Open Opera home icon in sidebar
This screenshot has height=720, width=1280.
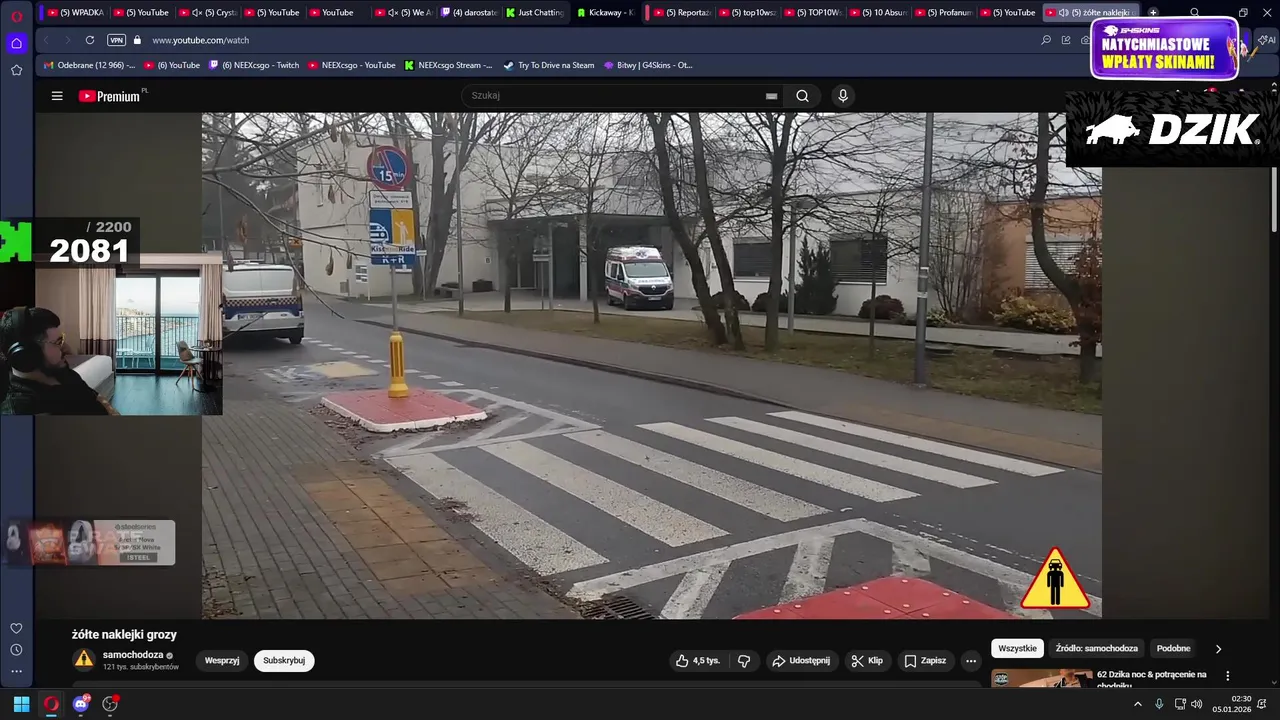pyautogui.click(x=16, y=43)
